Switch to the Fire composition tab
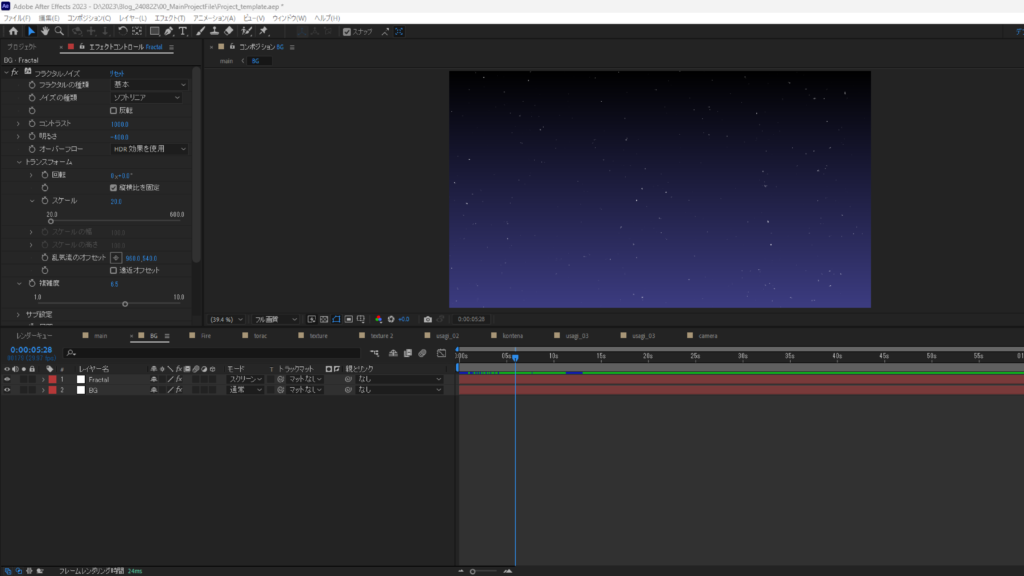The height and width of the screenshot is (576, 1024). 205,336
